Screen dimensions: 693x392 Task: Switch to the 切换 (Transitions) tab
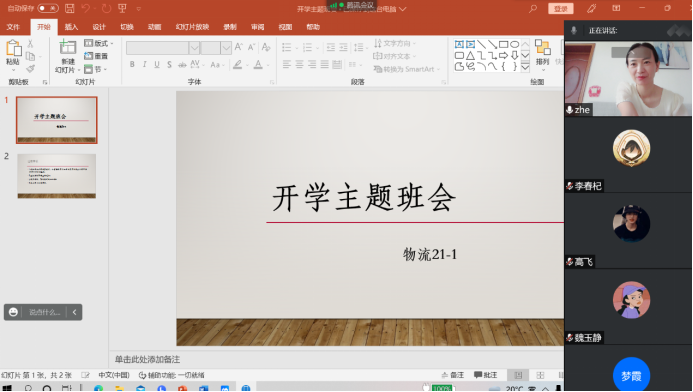coord(127,27)
